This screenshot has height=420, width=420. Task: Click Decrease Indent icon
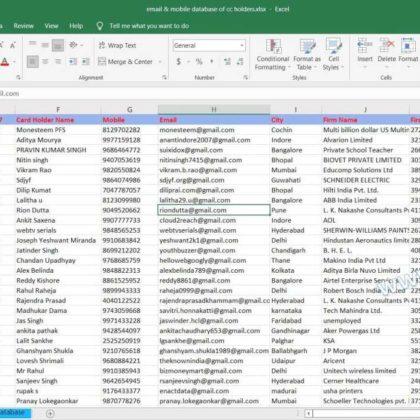[72, 62]
